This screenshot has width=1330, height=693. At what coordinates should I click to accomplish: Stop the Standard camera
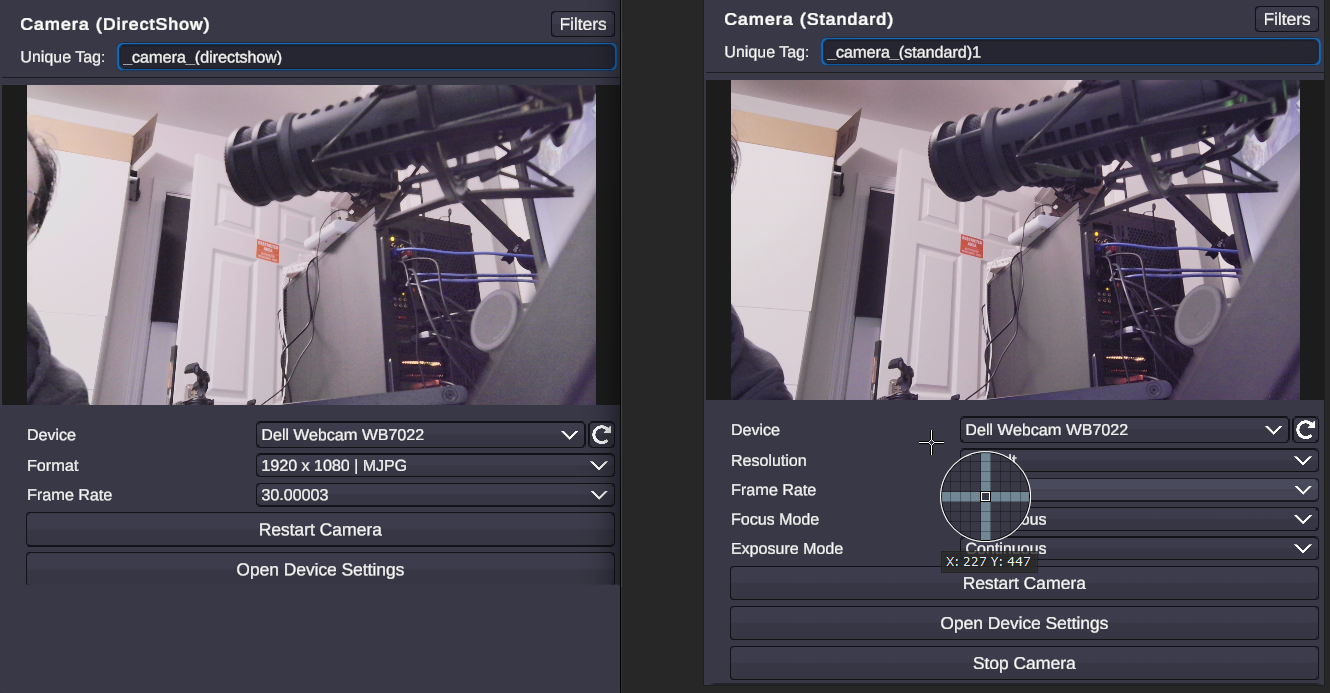1023,662
